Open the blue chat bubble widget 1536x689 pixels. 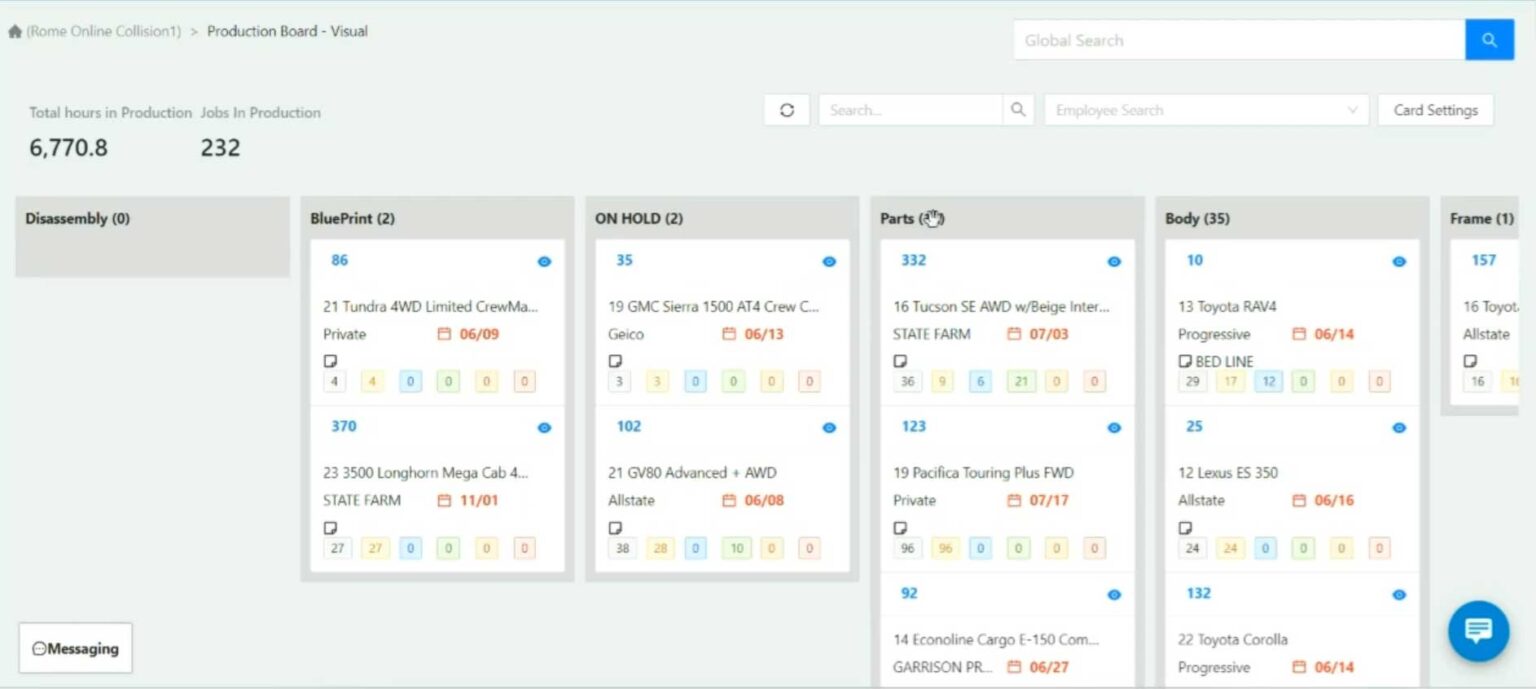tap(1478, 631)
